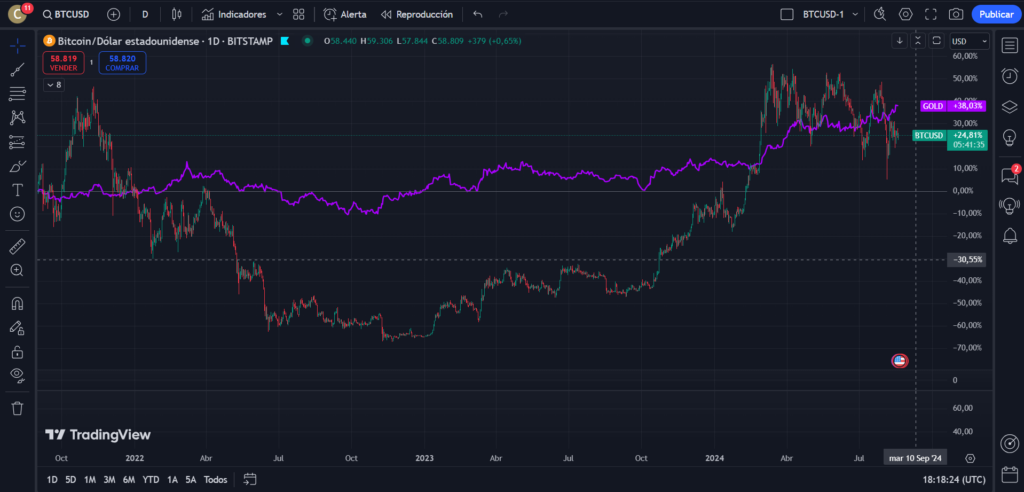Open the alerts clock panel in right sidebar
The height and width of the screenshot is (492, 1024).
coord(1009,76)
